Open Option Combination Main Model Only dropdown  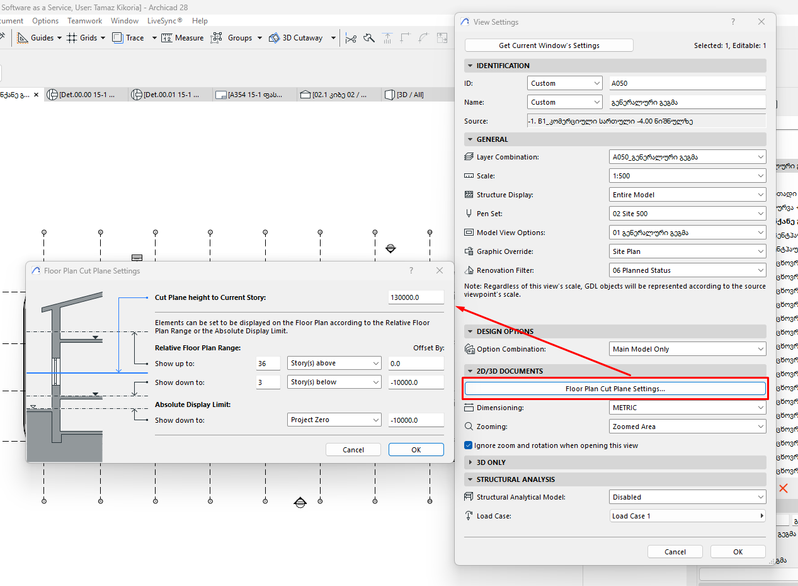687,349
